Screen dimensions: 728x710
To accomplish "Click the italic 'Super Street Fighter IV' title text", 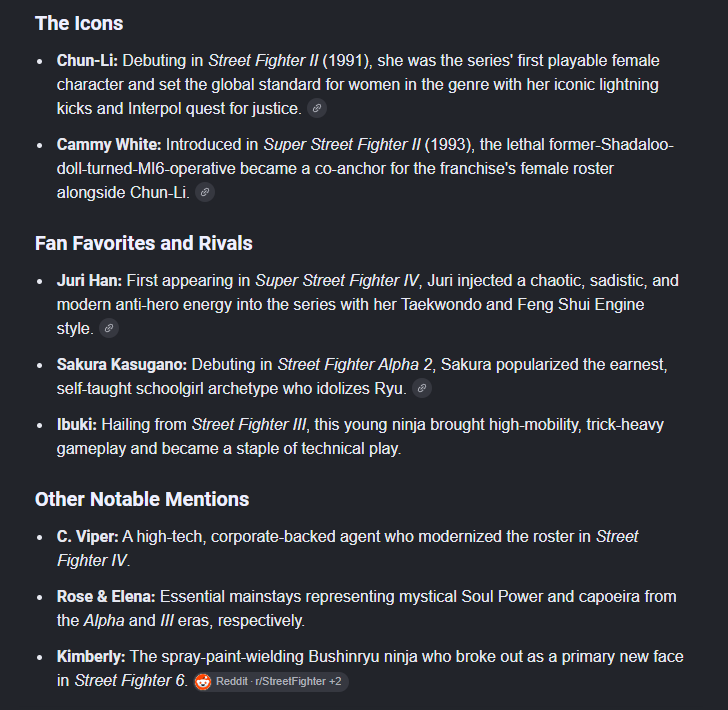I will (x=337, y=281).
